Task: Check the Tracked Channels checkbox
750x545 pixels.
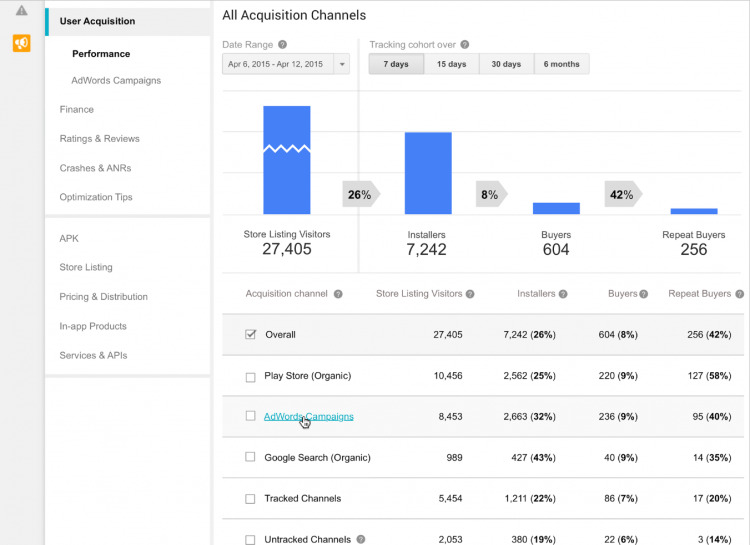Action: pos(251,498)
